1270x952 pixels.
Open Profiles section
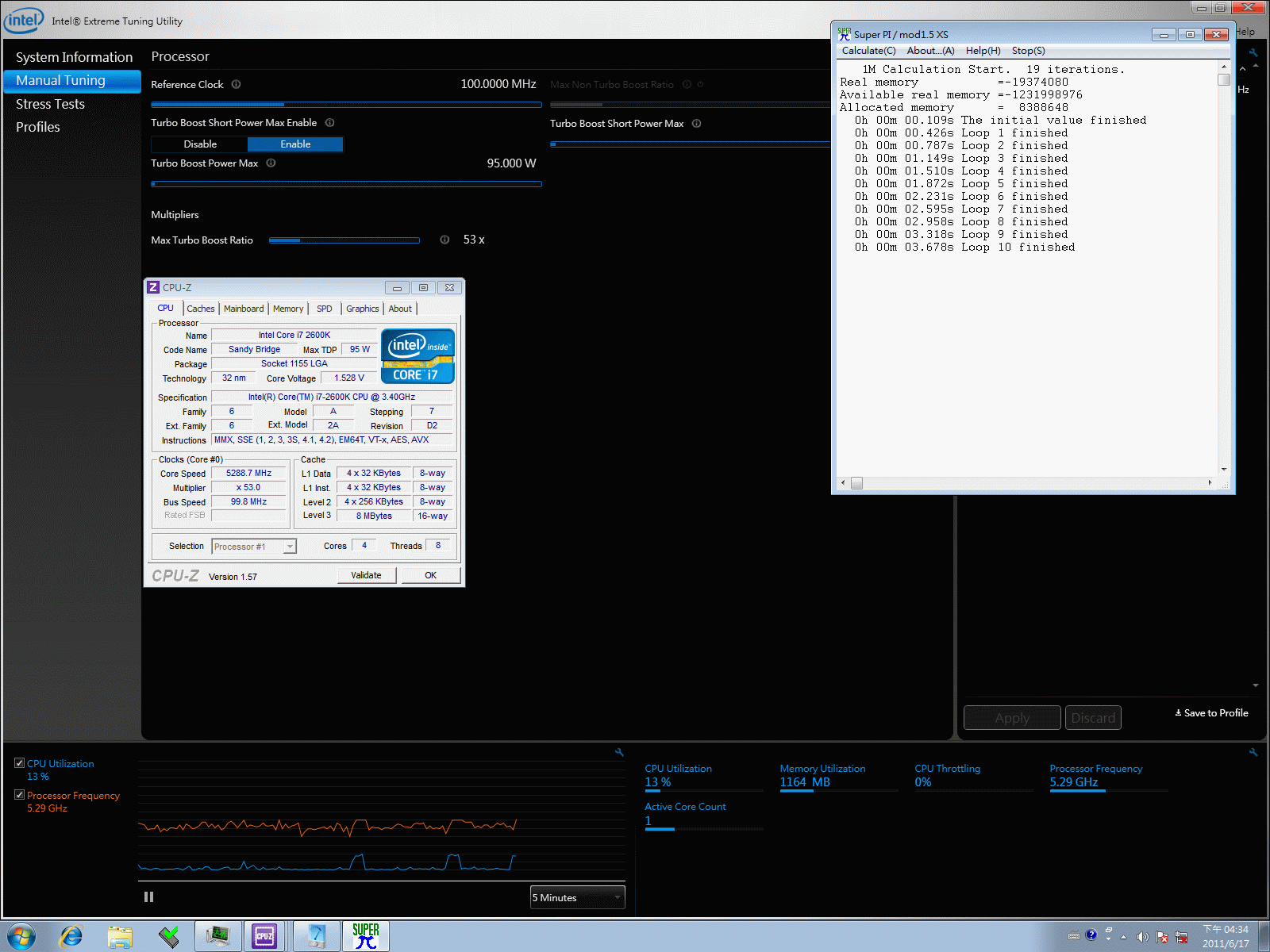[x=38, y=127]
